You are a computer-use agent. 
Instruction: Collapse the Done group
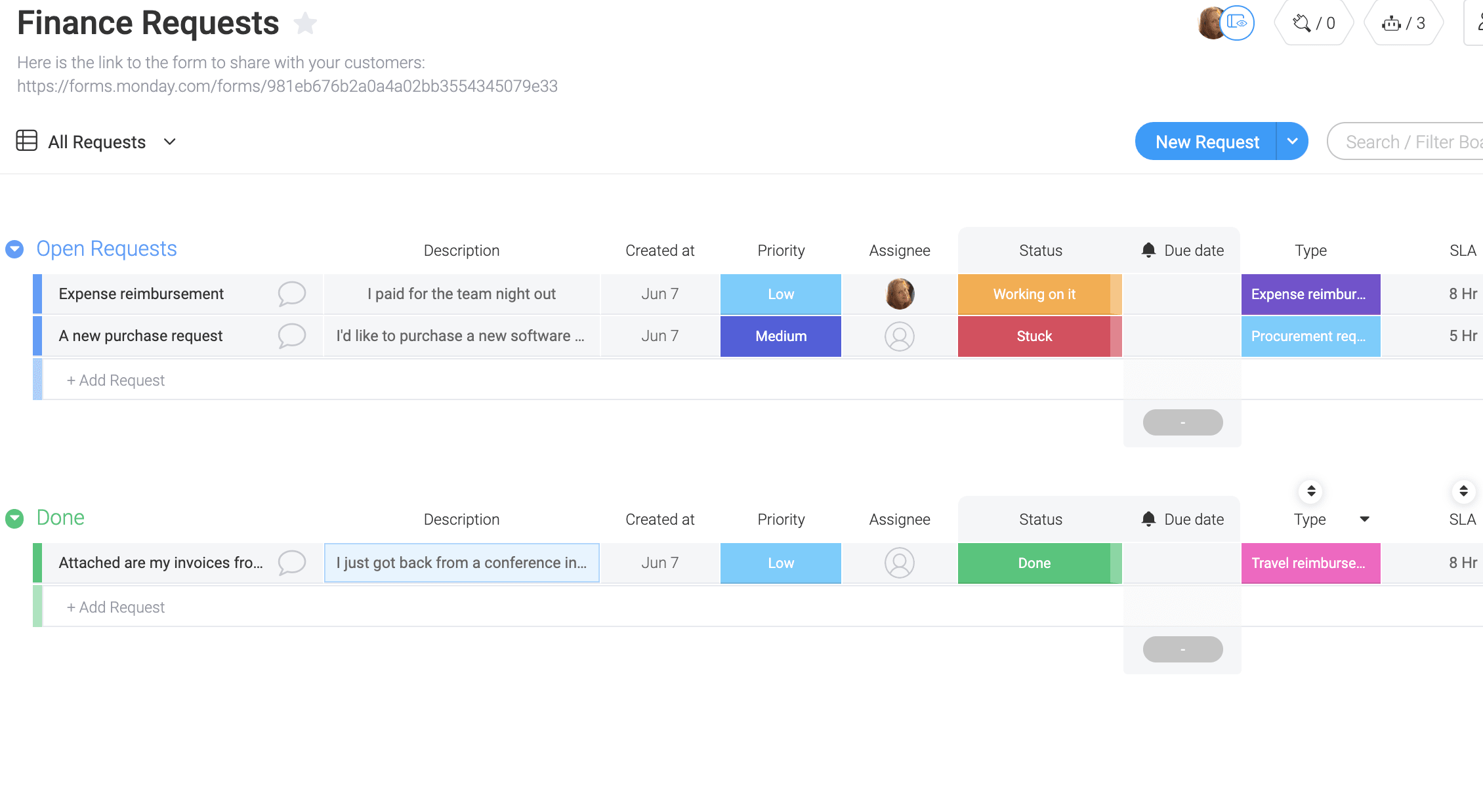(14, 518)
